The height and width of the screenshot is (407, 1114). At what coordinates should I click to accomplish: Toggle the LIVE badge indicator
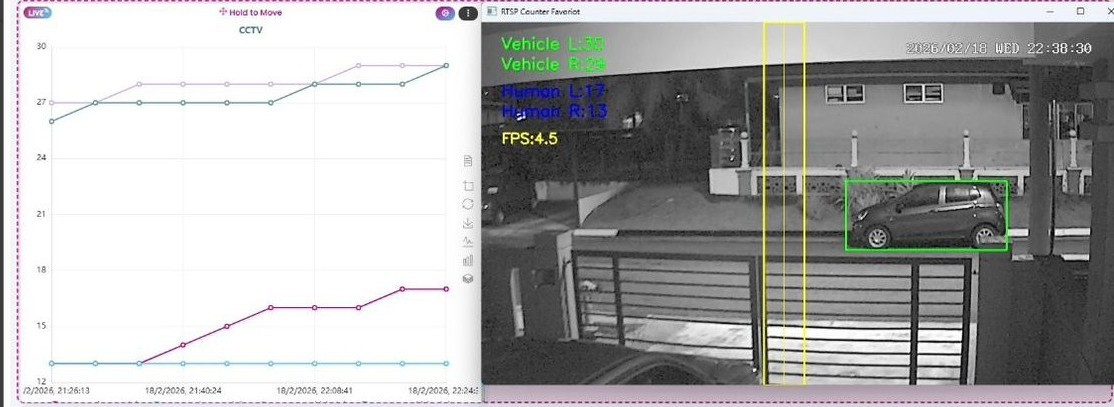point(37,13)
